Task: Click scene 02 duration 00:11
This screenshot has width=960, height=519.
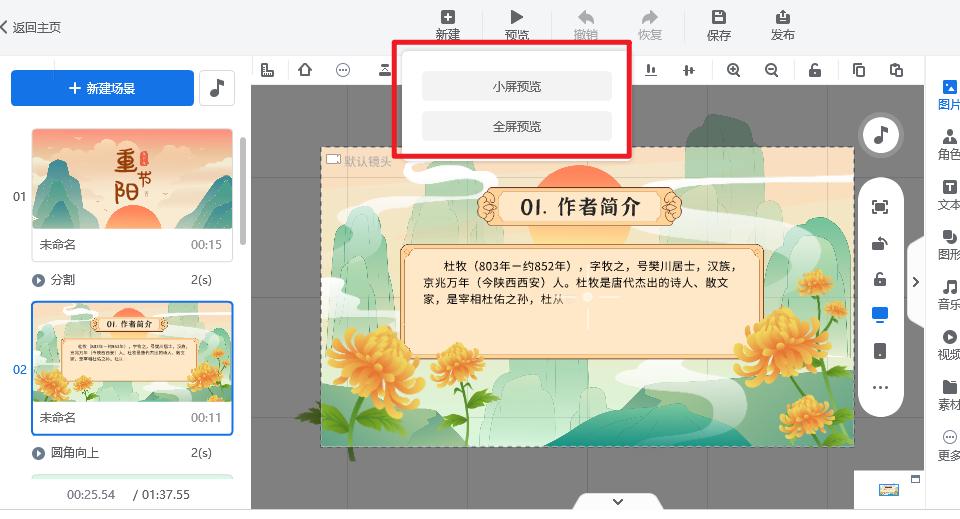Action: click(206, 418)
